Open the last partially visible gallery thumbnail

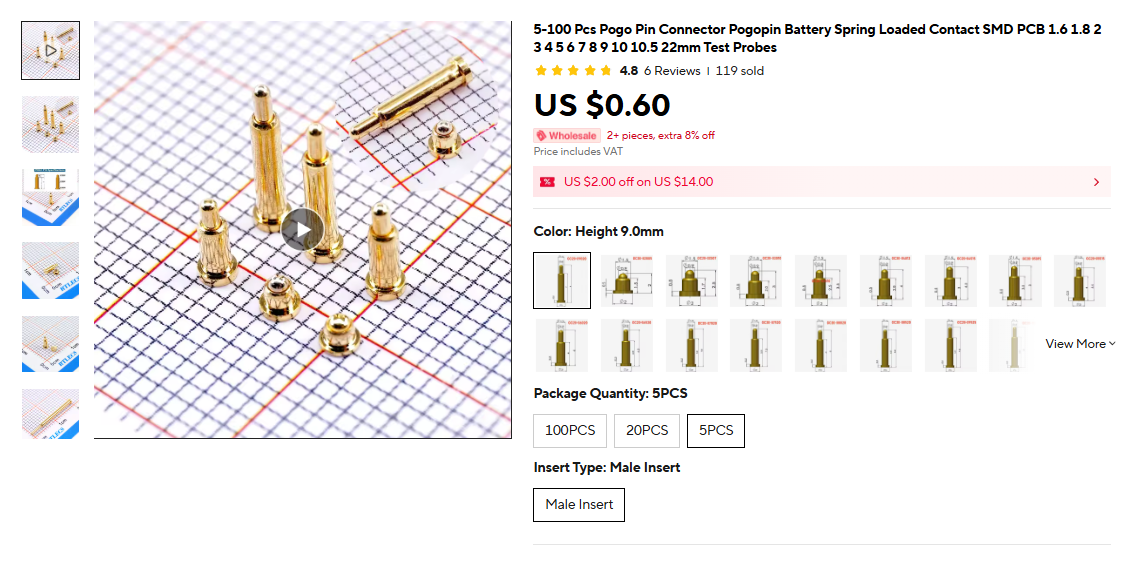pyautogui.click(x=50, y=415)
